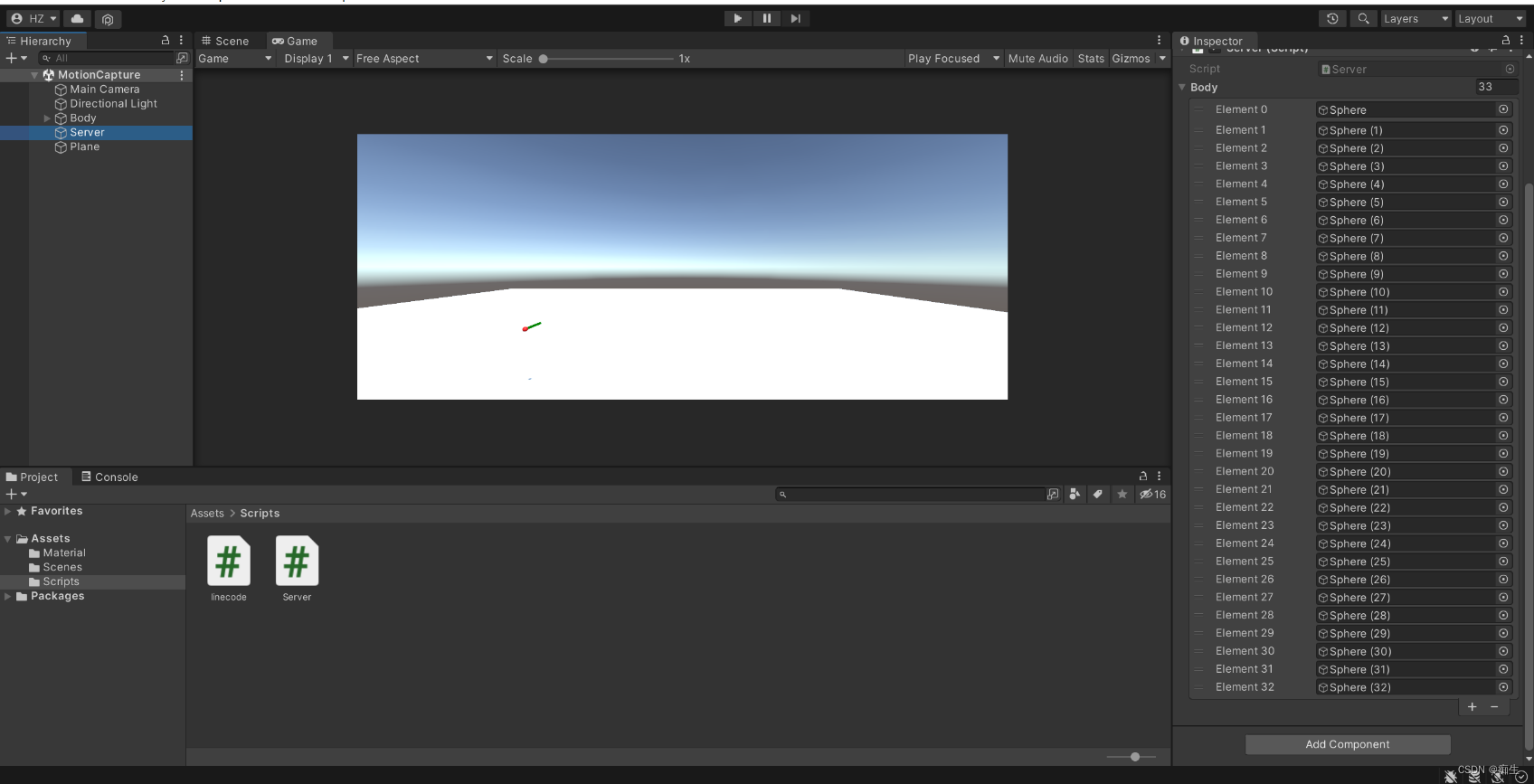
Task: Collapse the MotionCapture scene
Action: pyautogui.click(x=34, y=75)
